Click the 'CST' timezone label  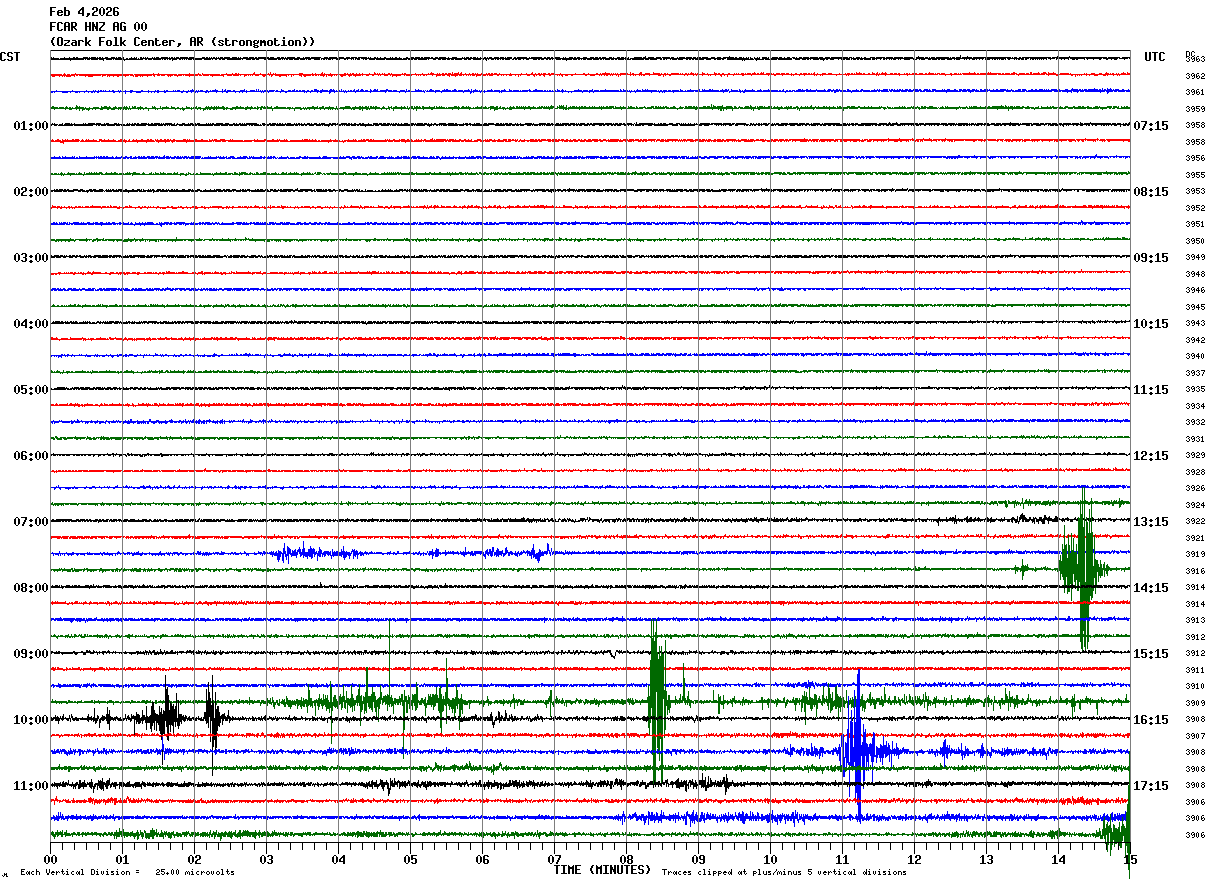tap(10, 57)
